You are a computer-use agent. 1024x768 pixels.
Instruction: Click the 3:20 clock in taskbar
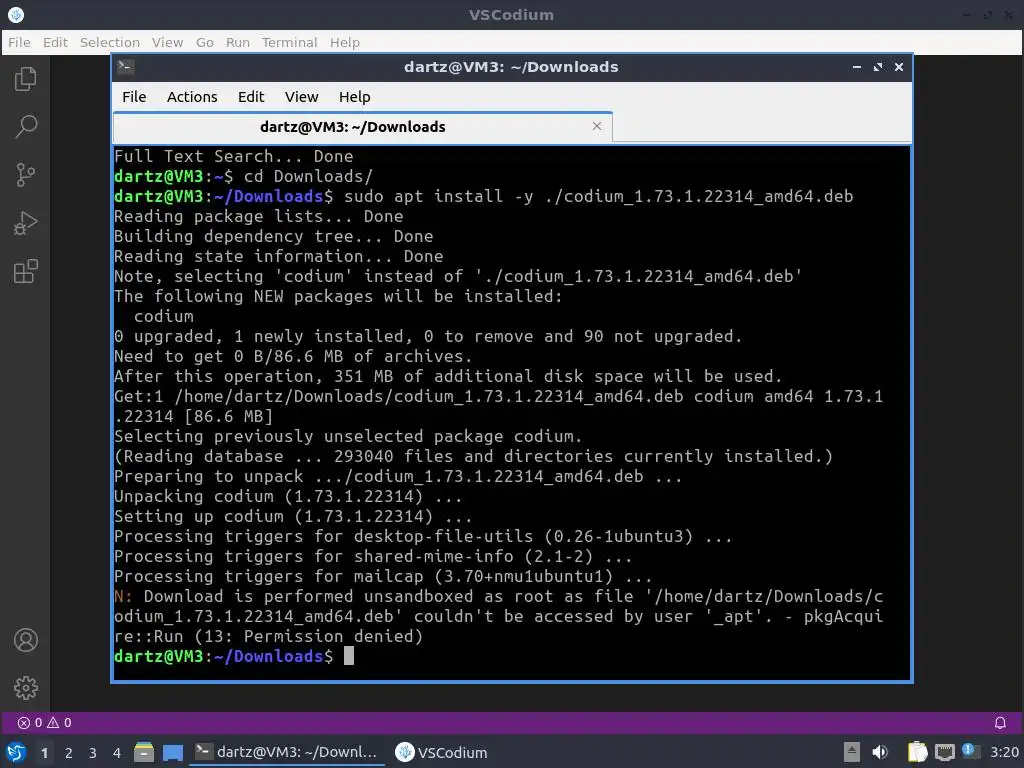click(1004, 752)
